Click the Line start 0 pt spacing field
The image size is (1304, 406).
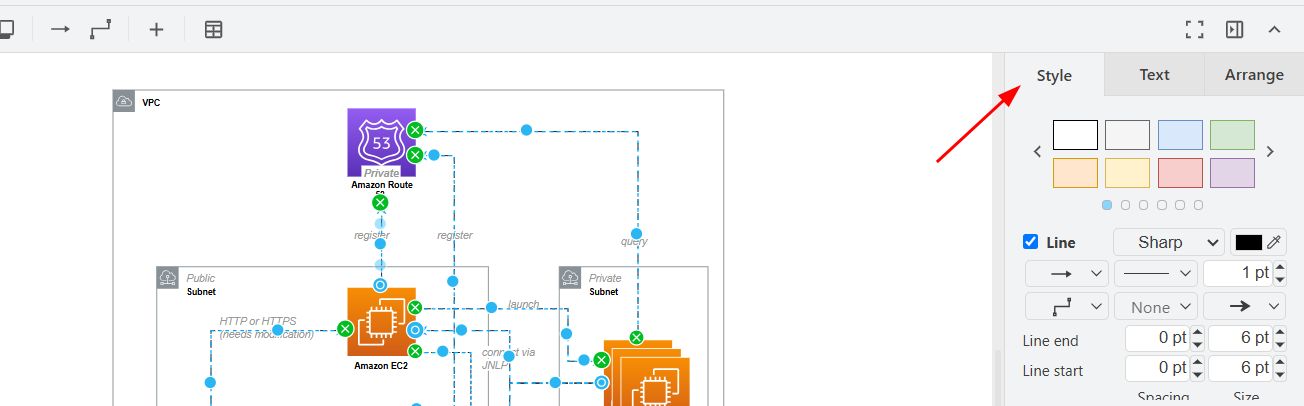coord(1158,369)
